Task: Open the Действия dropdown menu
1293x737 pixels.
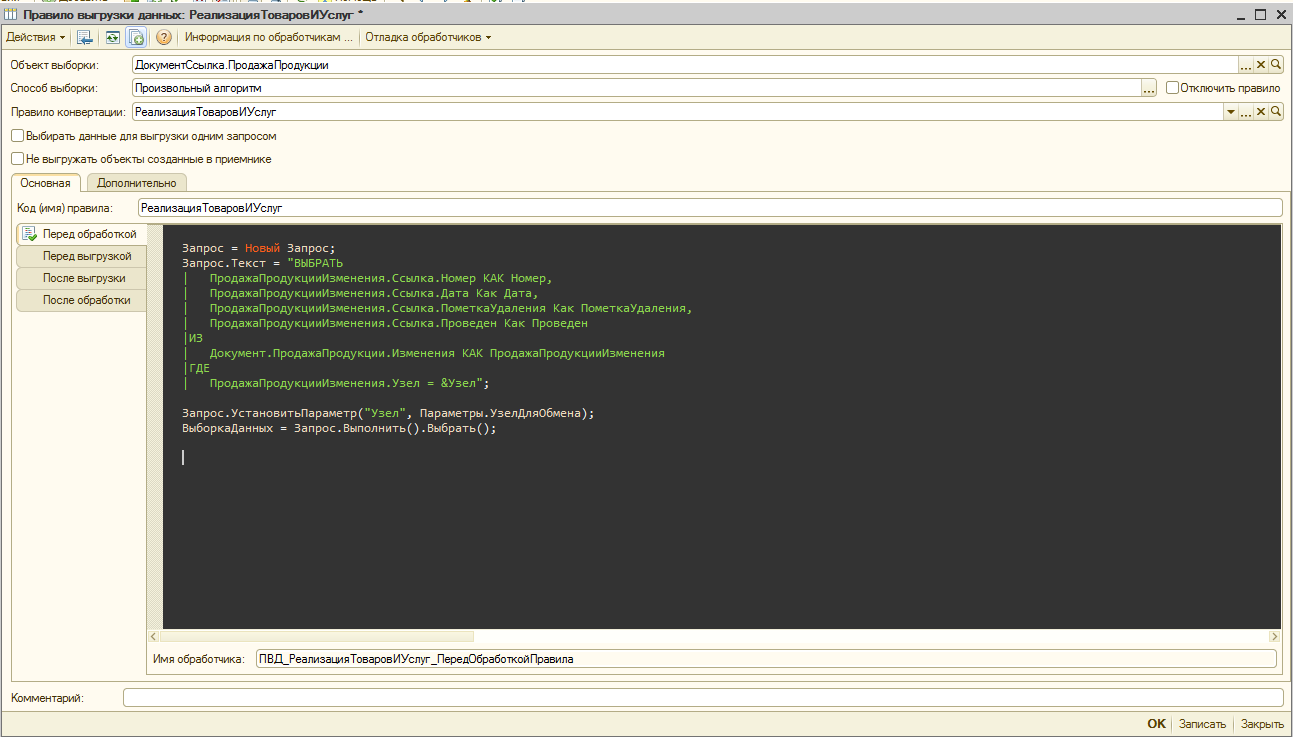Action: [35, 37]
